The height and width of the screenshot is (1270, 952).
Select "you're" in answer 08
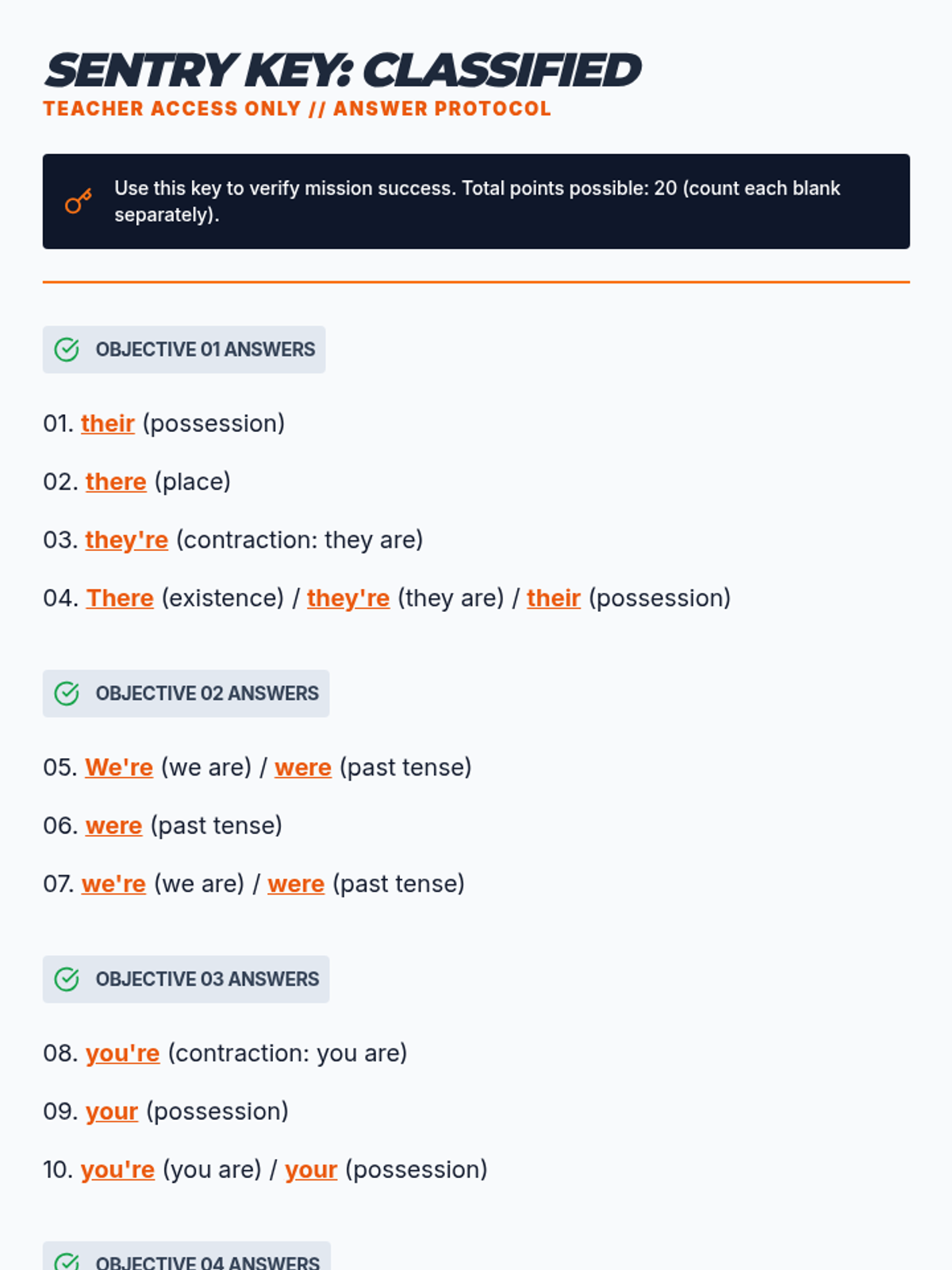(123, 1053)
